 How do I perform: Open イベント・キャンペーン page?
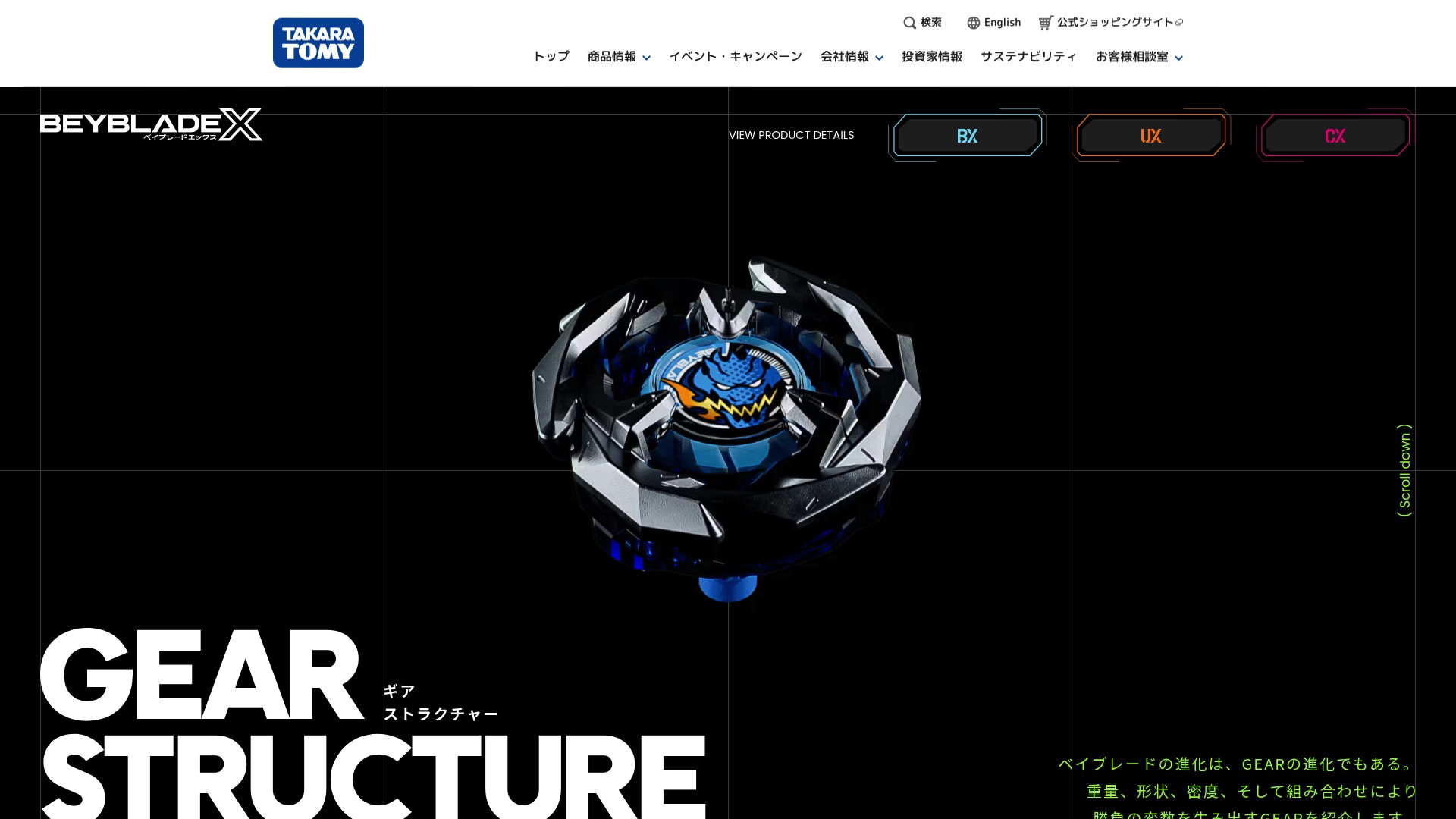point(736,57)
